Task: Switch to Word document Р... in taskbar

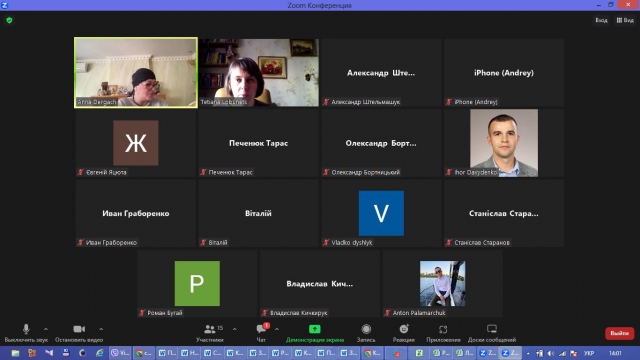Action: pos(280,353)
